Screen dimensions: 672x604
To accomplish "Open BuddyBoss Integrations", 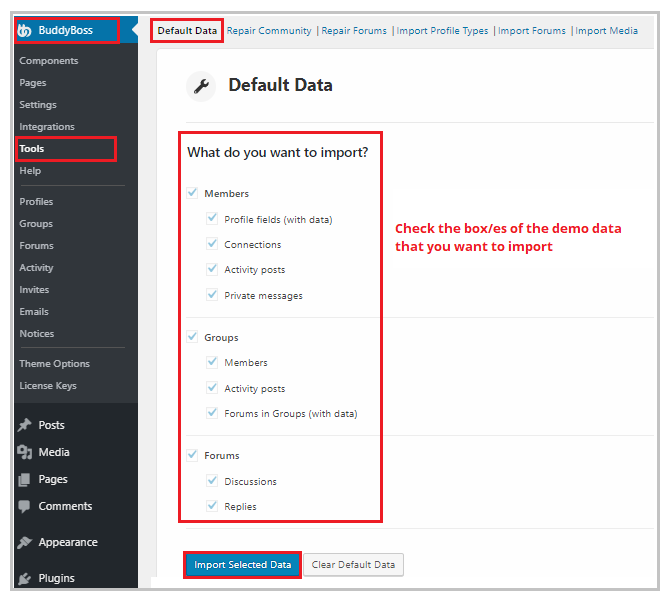I will tap(47, 126).
